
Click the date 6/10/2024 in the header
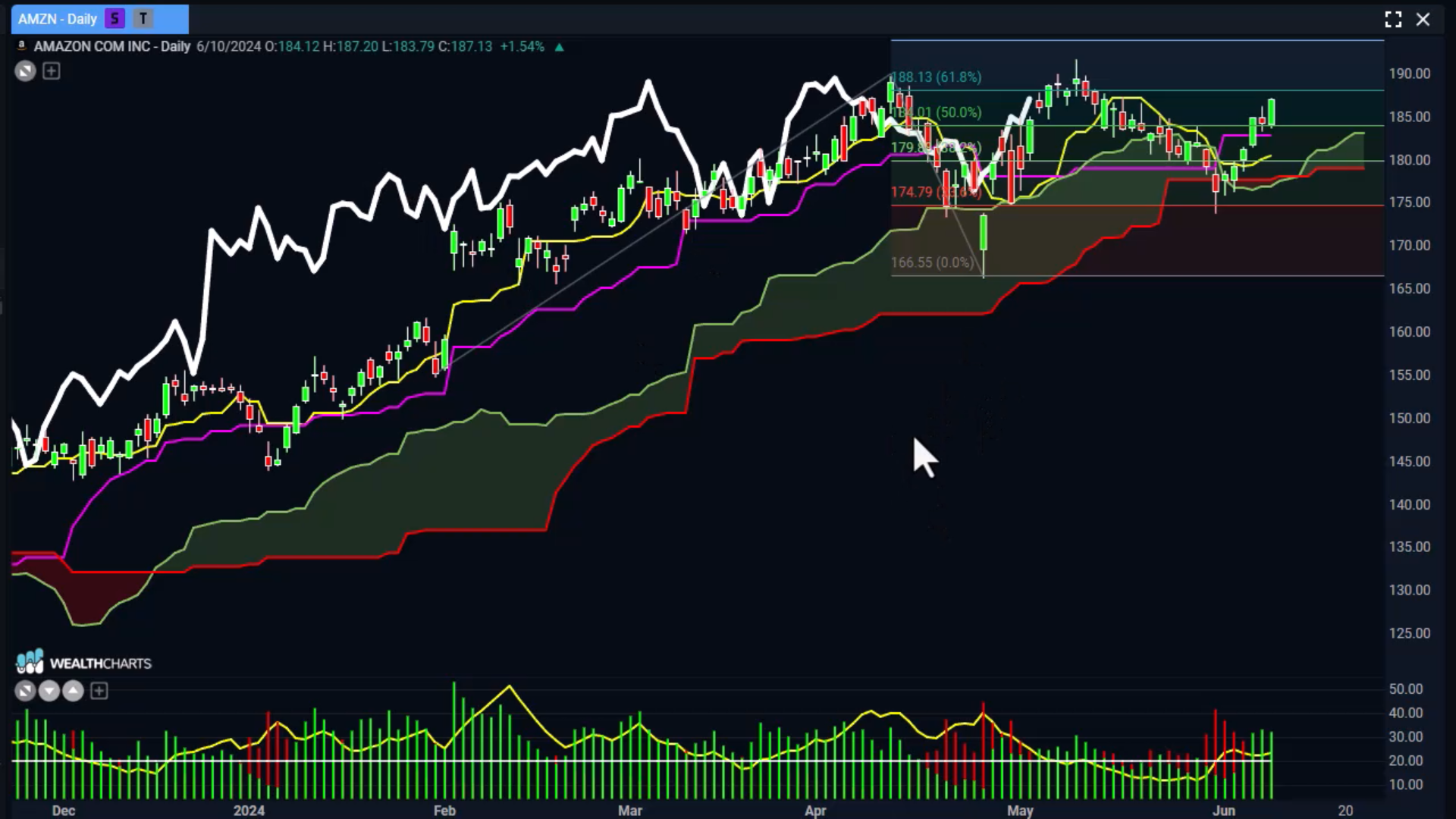(x=228, y=46)
